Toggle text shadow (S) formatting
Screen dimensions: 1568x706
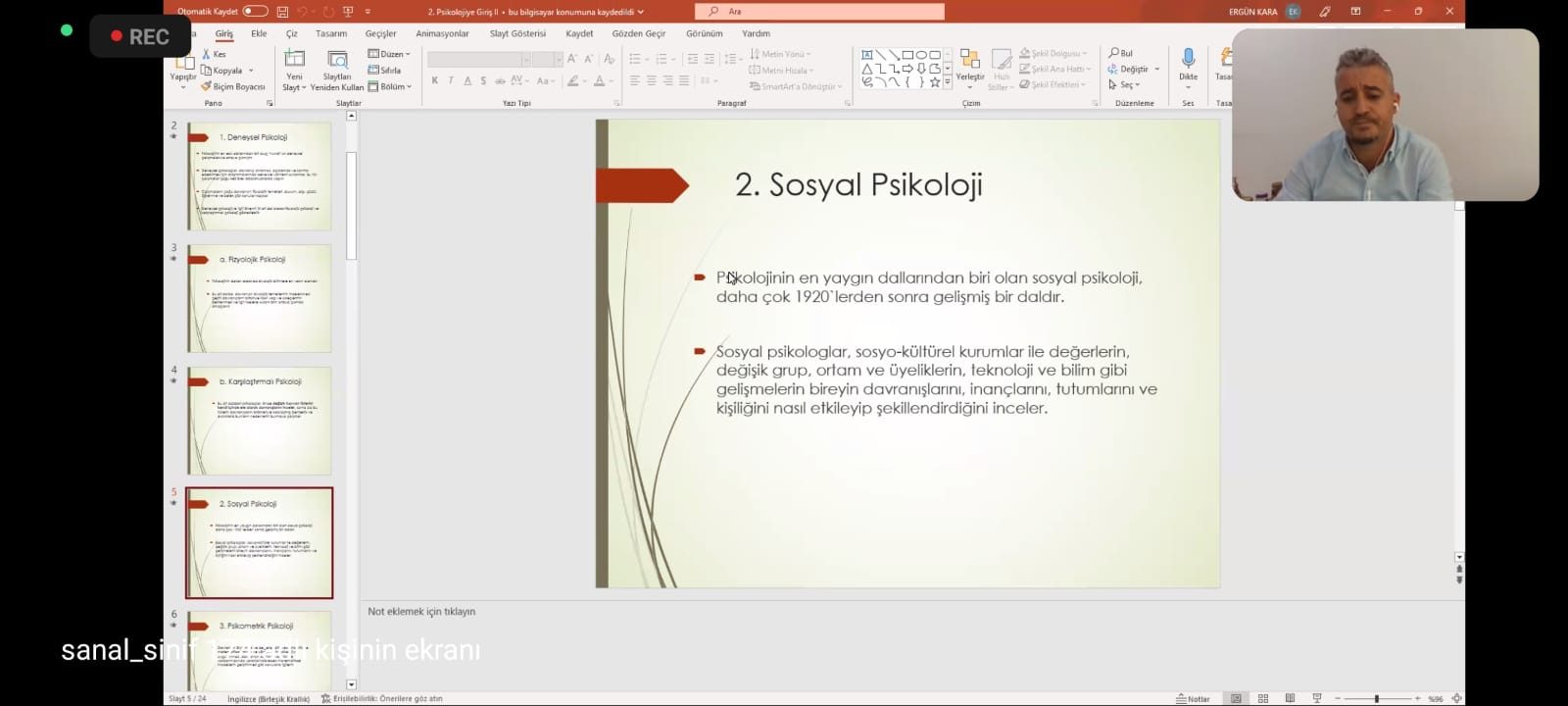(483, 81)
